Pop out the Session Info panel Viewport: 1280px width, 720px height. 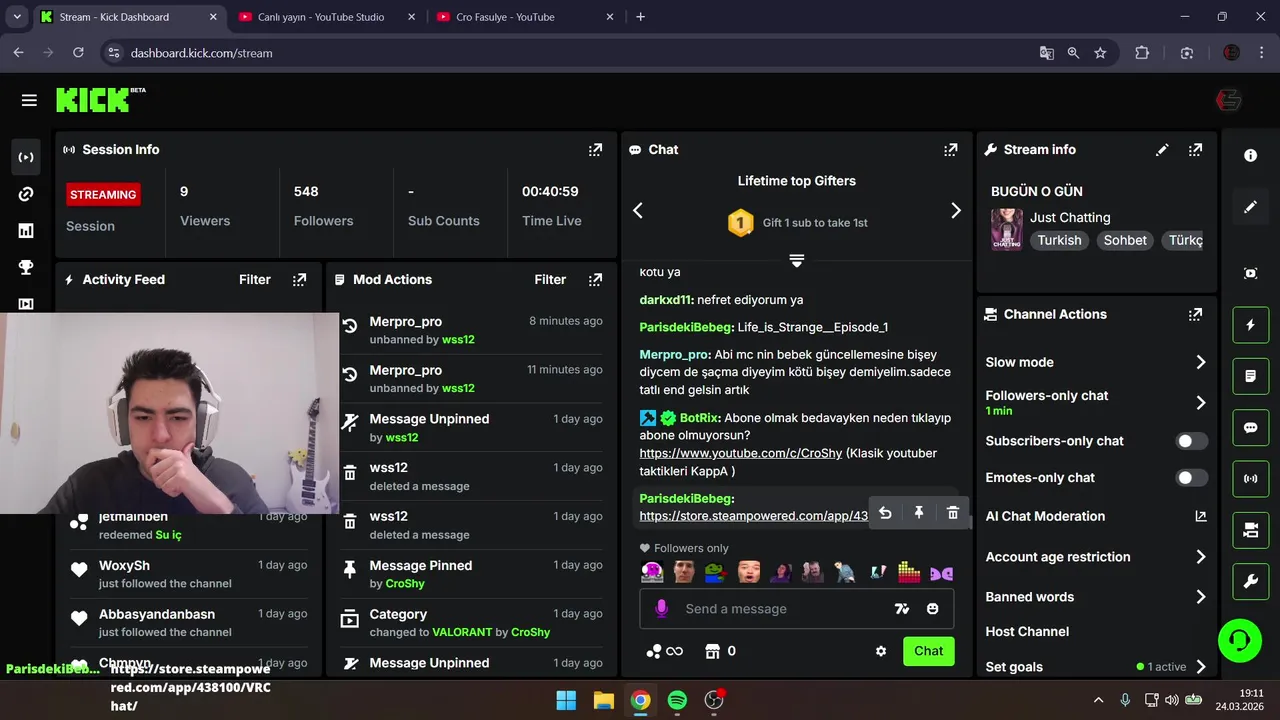tap(596, 150)
